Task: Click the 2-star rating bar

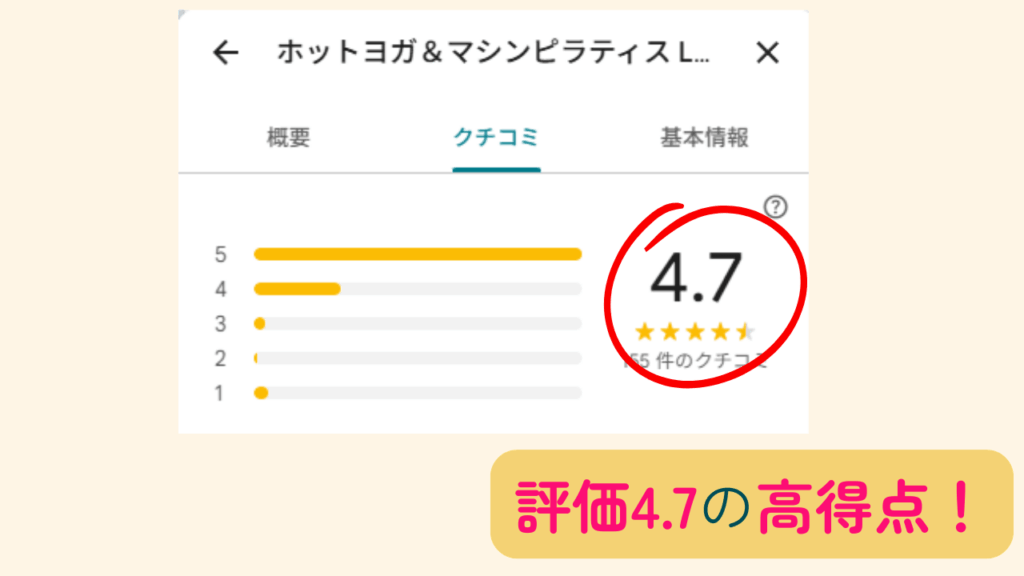Action: click(x=417, y=358)
